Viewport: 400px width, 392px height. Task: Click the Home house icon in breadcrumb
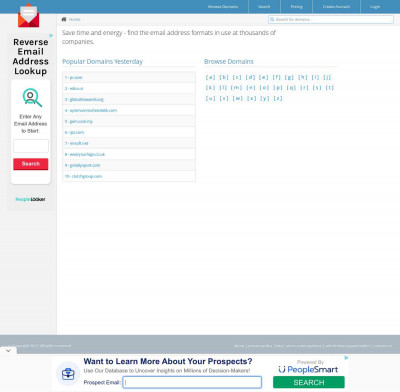[64, 19]
